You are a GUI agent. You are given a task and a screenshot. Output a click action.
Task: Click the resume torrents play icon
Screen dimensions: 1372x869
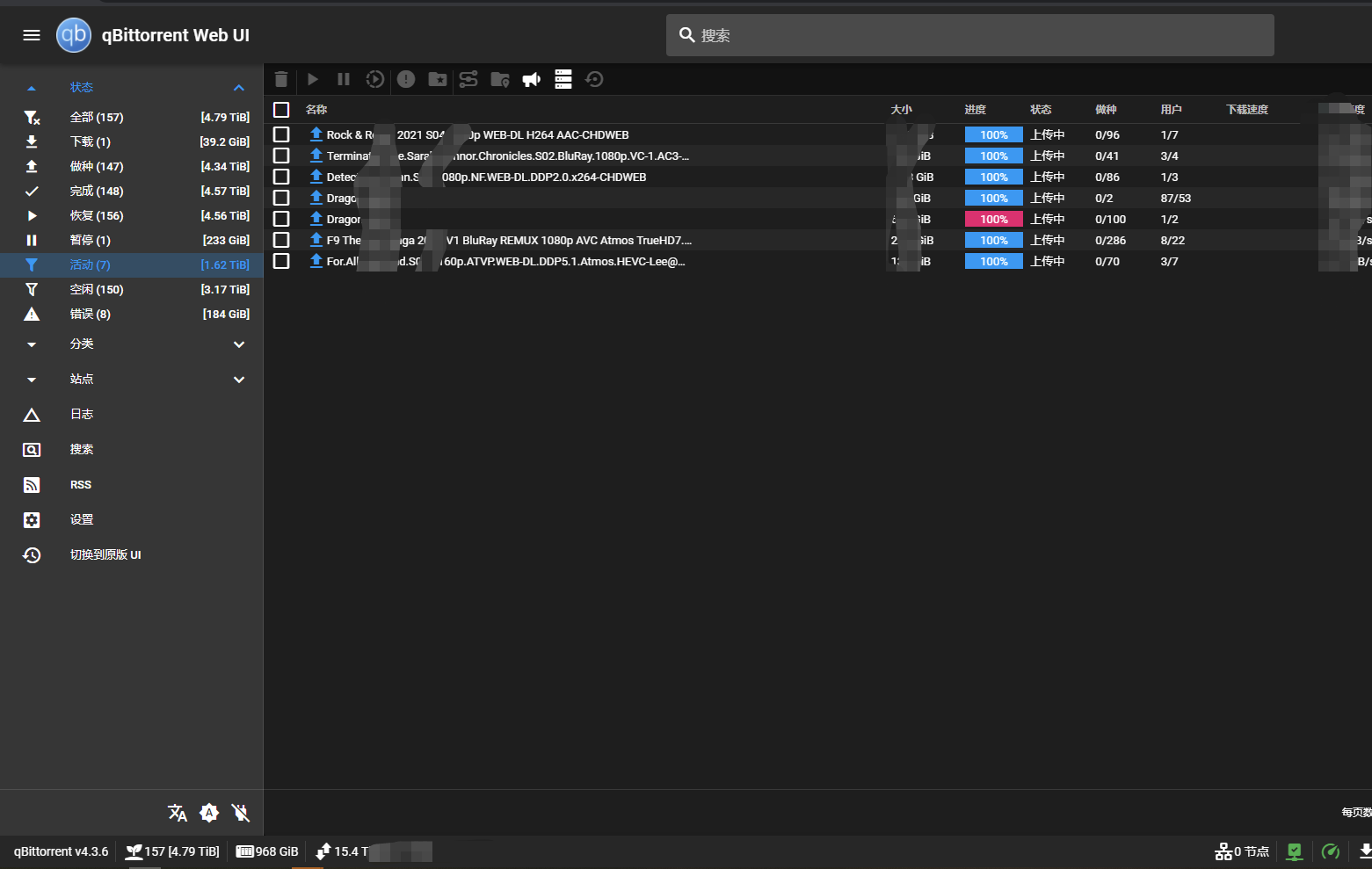(313, 79)
